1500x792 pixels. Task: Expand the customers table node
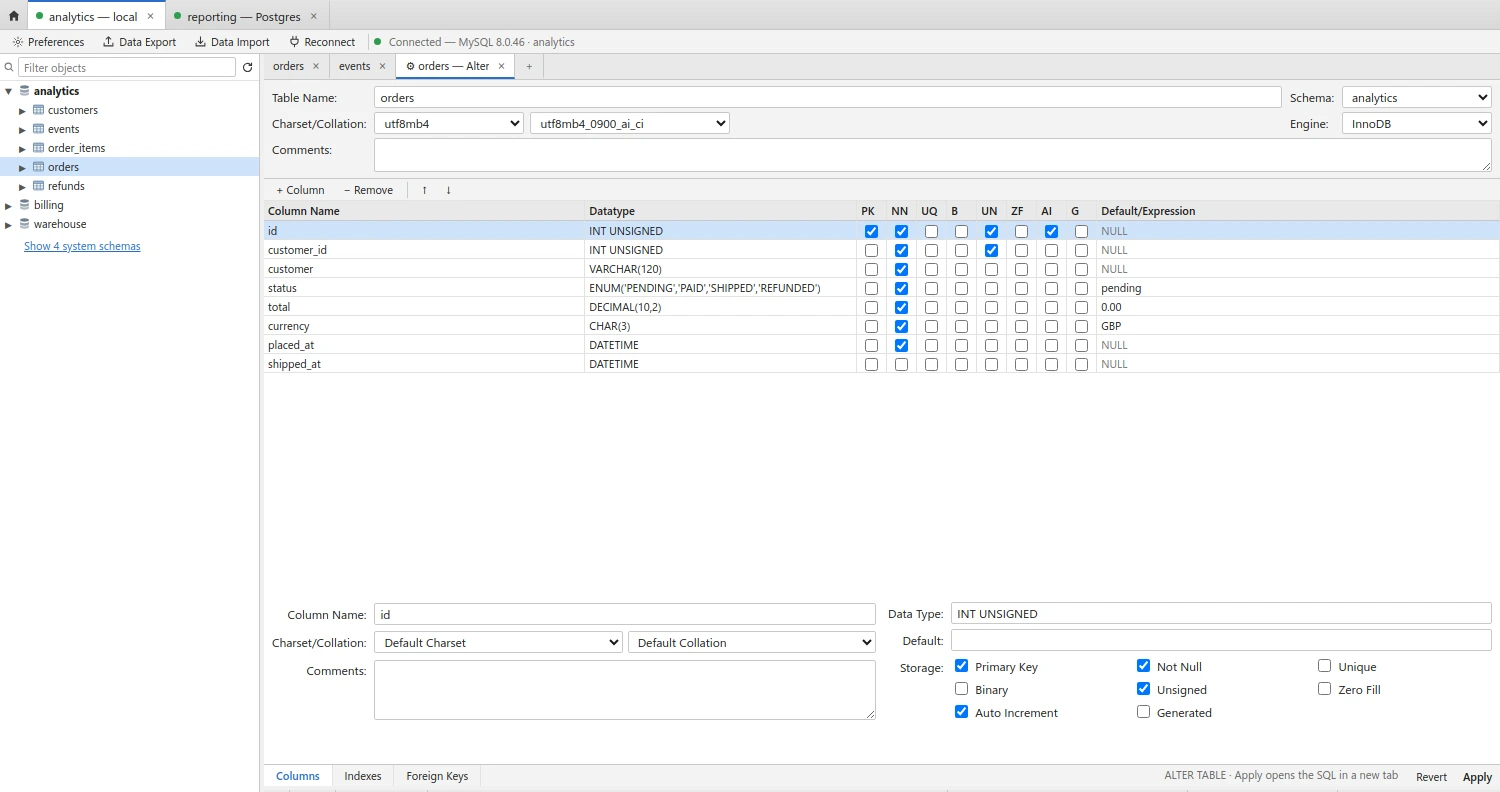point(23,110)
